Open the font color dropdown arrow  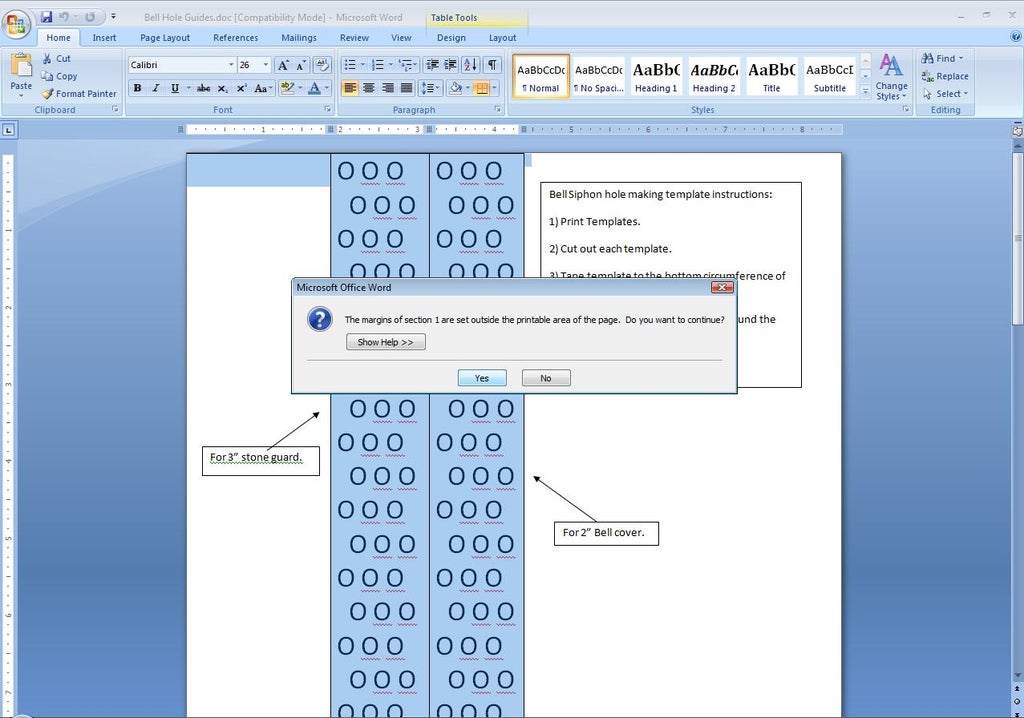(327, 88)
